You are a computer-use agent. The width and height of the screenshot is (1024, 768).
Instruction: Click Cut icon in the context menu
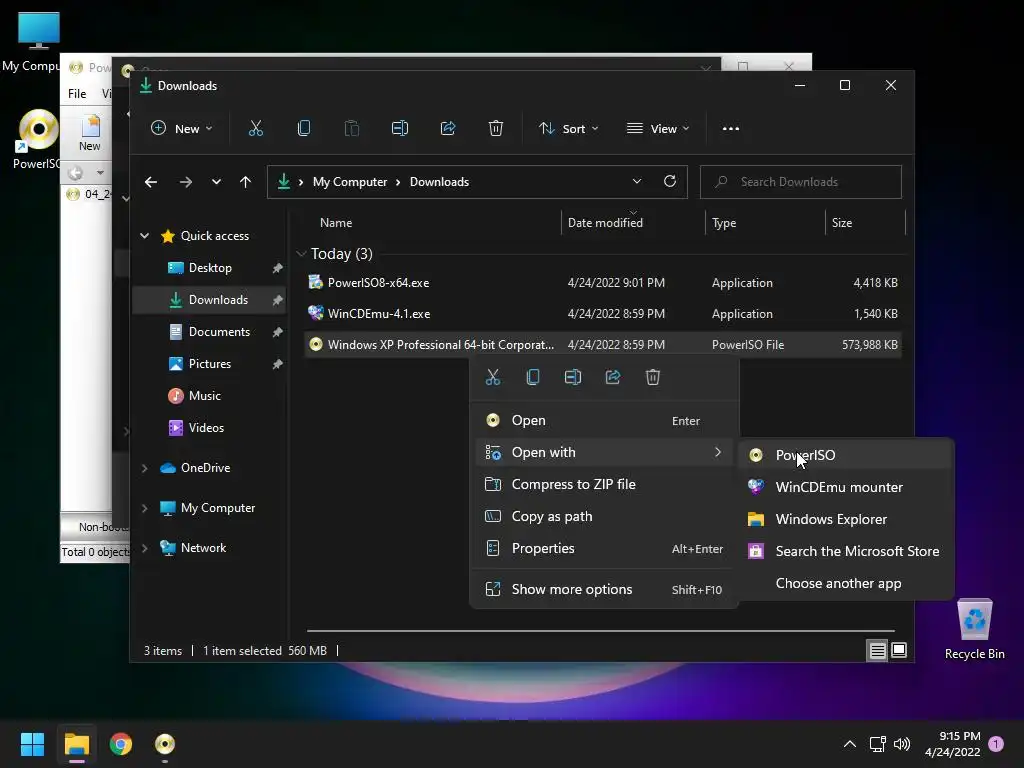(x=493, y=377)
